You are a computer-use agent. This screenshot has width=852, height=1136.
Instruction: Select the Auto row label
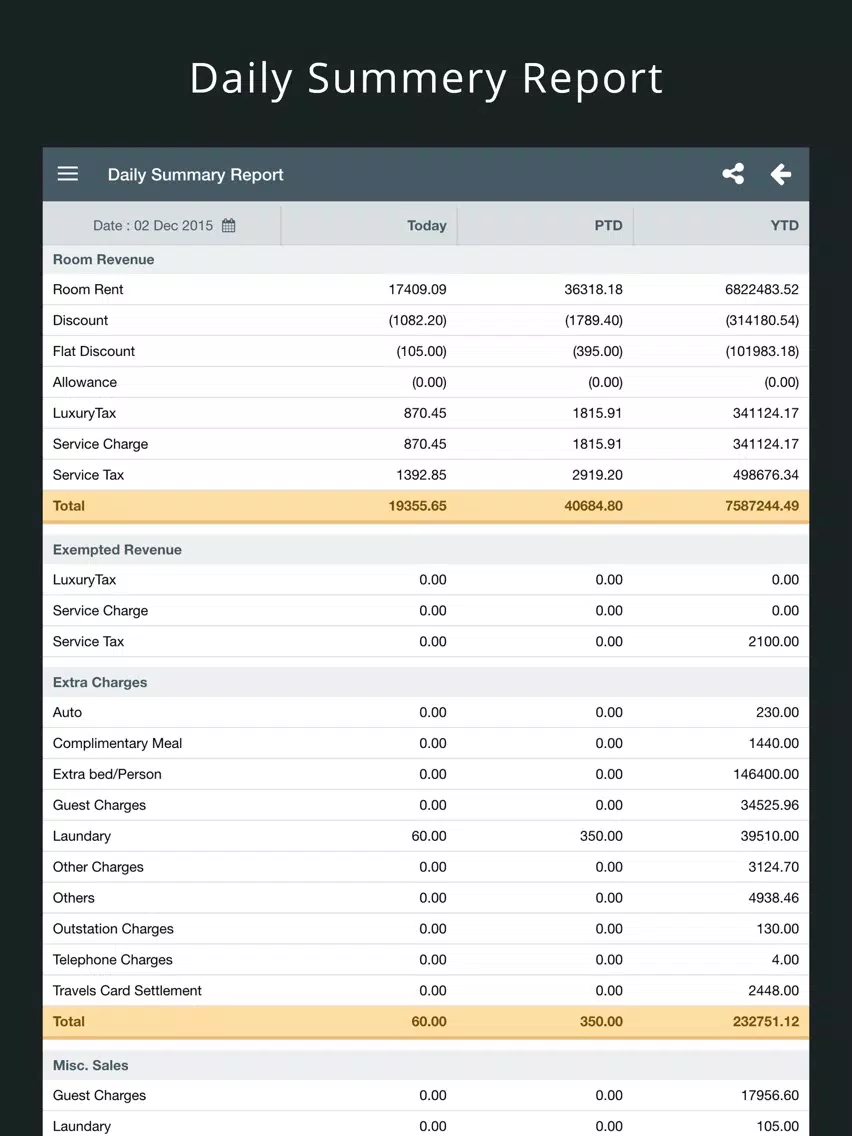[x=67, y=713]
